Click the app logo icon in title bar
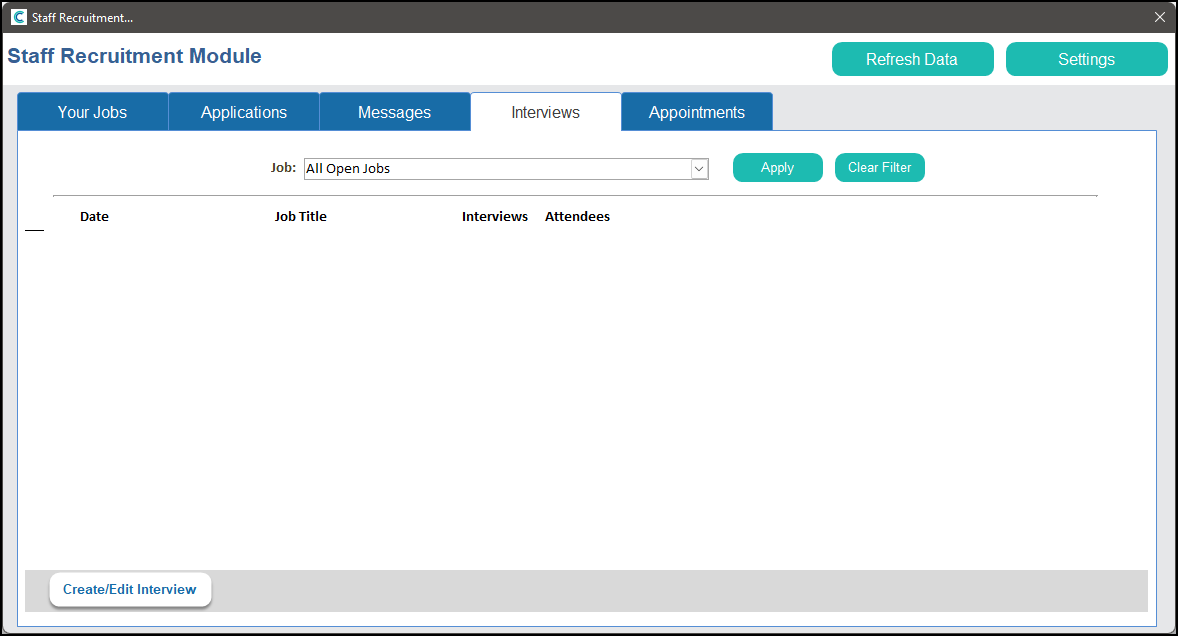This screenshot has width=1178, height=636. pyautogui.click(x=18, y=17)
